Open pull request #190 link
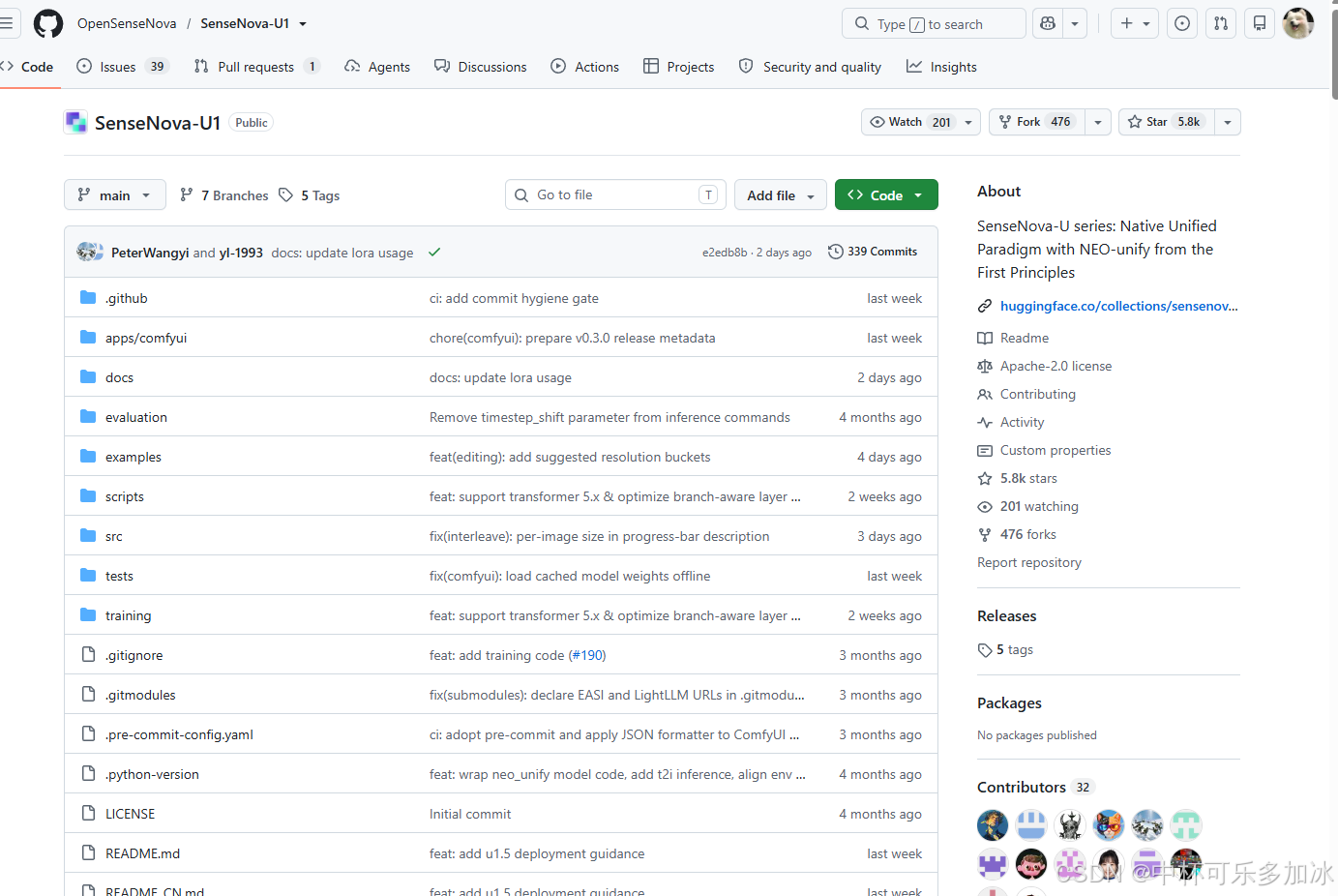This screenshot has height=896, width=1338. [587, 655]
